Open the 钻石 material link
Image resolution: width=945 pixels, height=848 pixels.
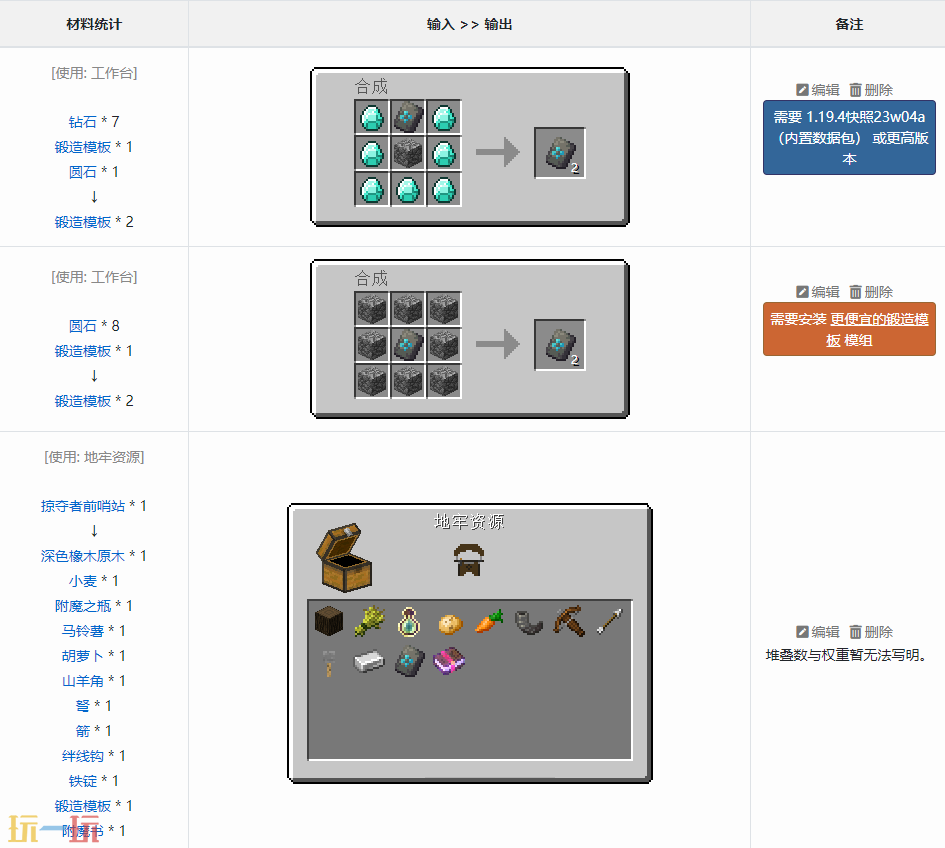83,122
